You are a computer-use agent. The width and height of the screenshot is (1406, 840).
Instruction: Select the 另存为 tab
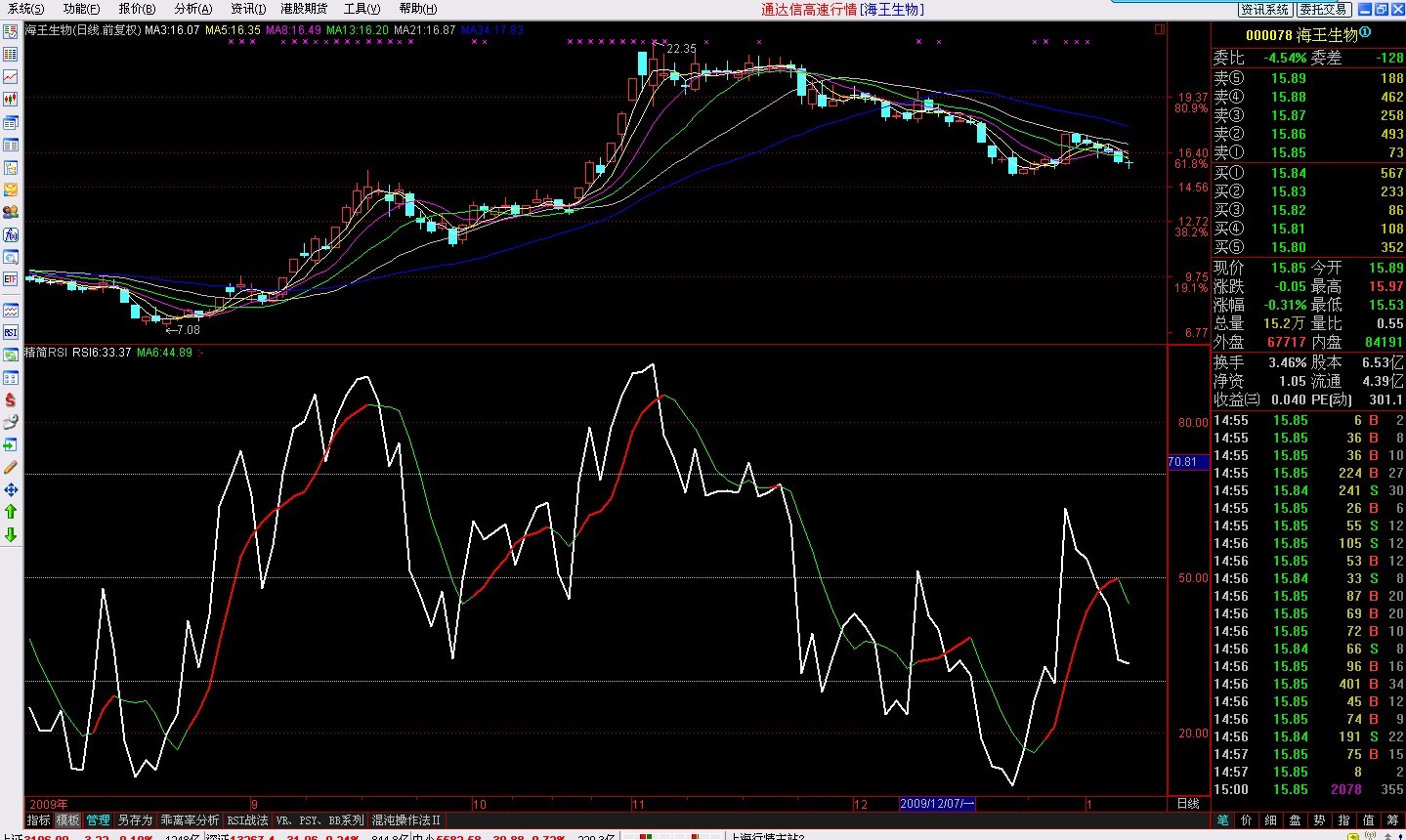[x=135, y=820]
